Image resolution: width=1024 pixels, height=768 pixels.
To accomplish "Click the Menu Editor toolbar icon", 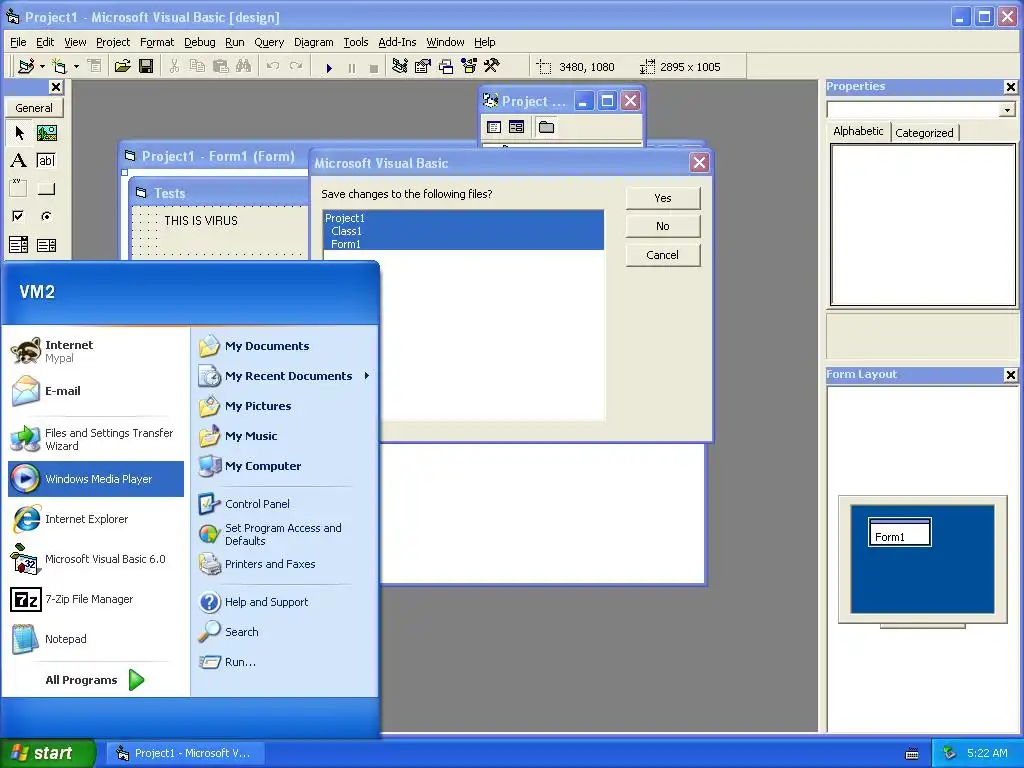I will [x=95, y=67].
